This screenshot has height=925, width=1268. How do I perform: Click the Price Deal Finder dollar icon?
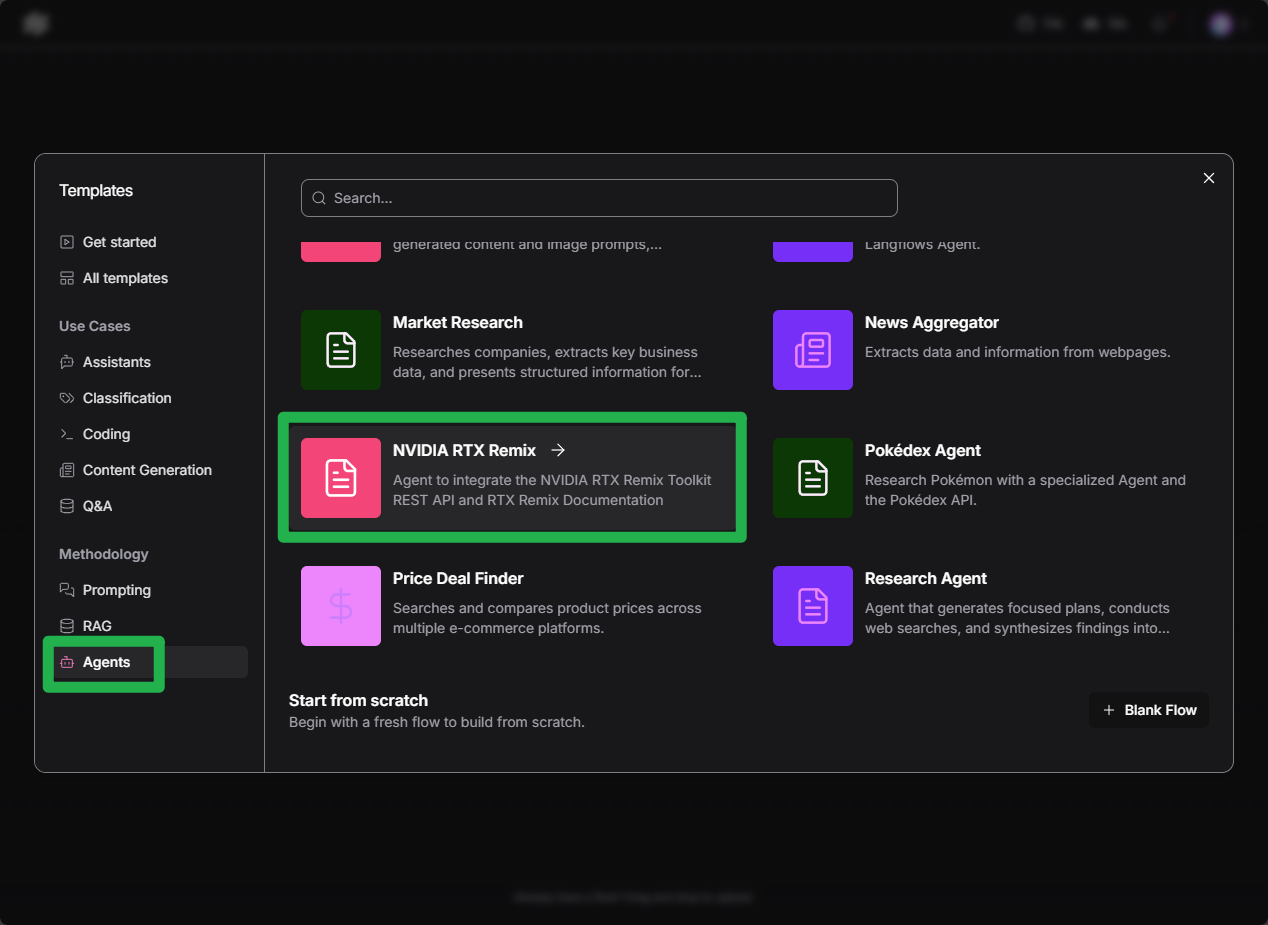(340, 606)
